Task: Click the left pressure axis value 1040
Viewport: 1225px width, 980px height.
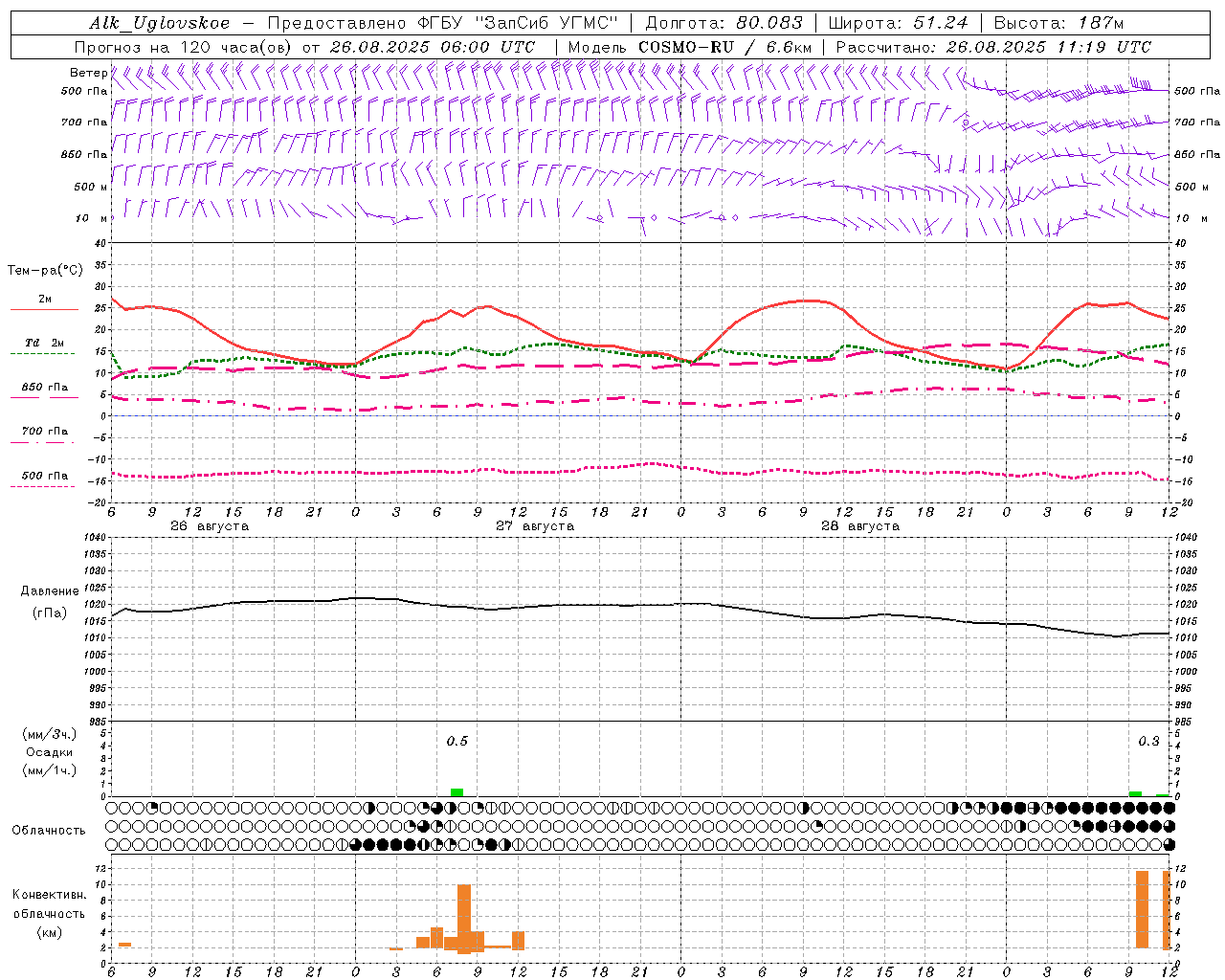Action: pyautogui.click(x=94, y=537)
